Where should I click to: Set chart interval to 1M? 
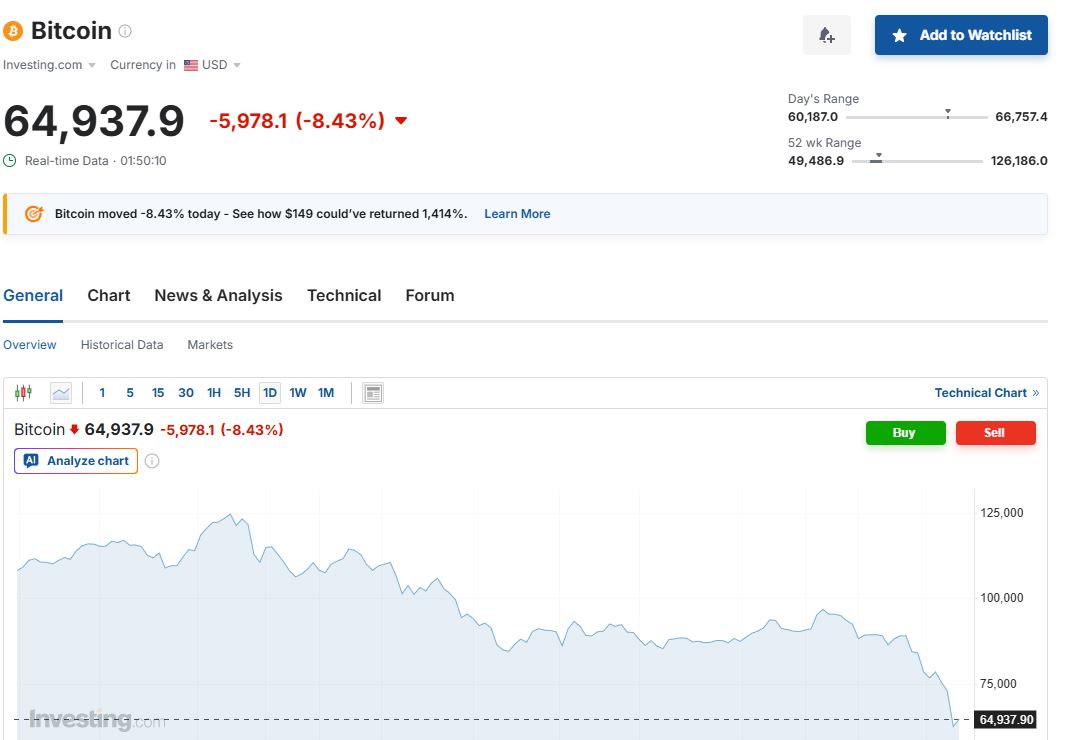326,393
